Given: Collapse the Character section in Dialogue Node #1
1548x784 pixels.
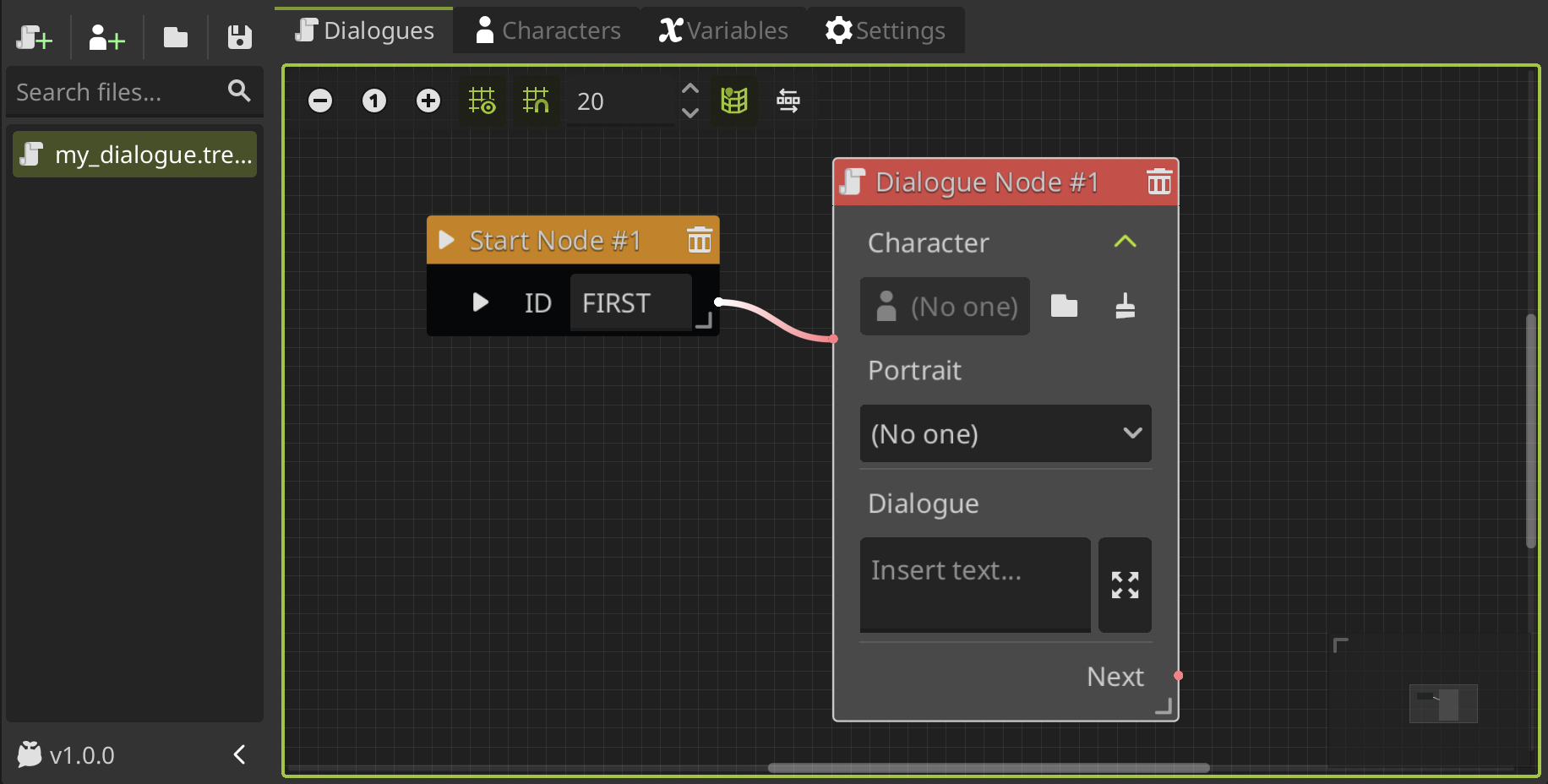Looking at the screenshot, I should [1125, 242].
